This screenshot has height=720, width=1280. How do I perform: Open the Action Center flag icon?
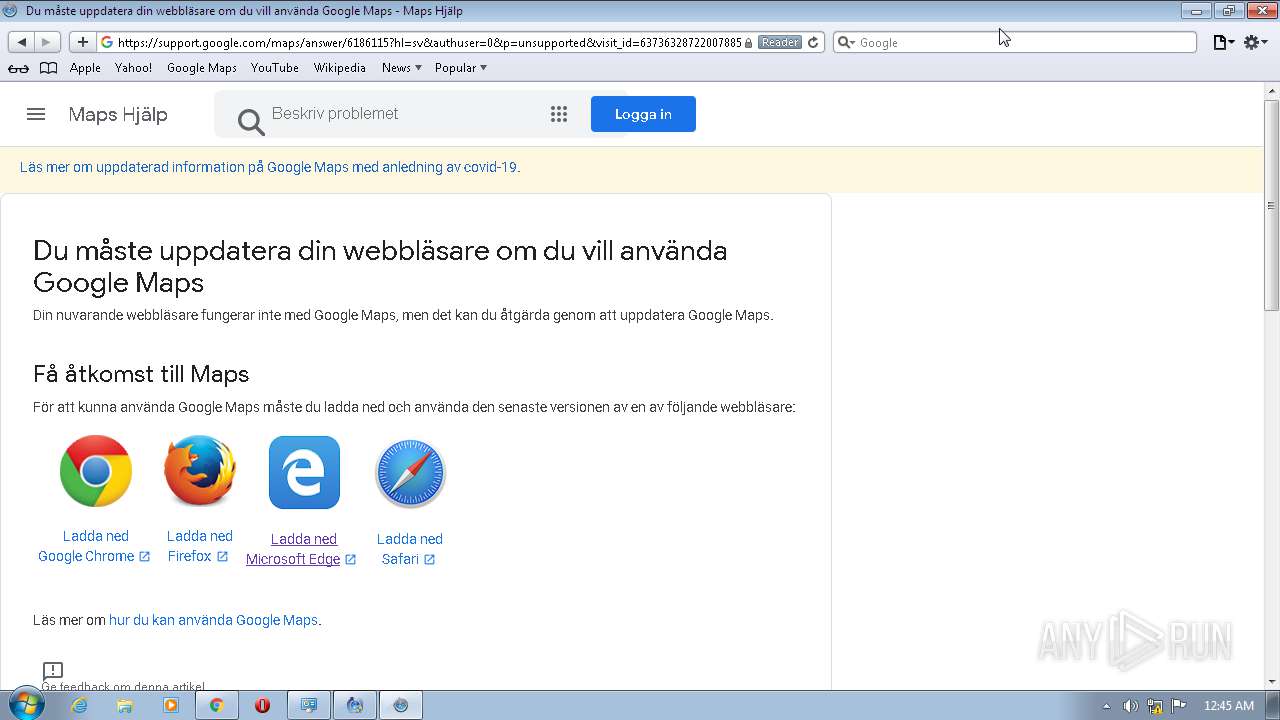[x=1179, y=706]
